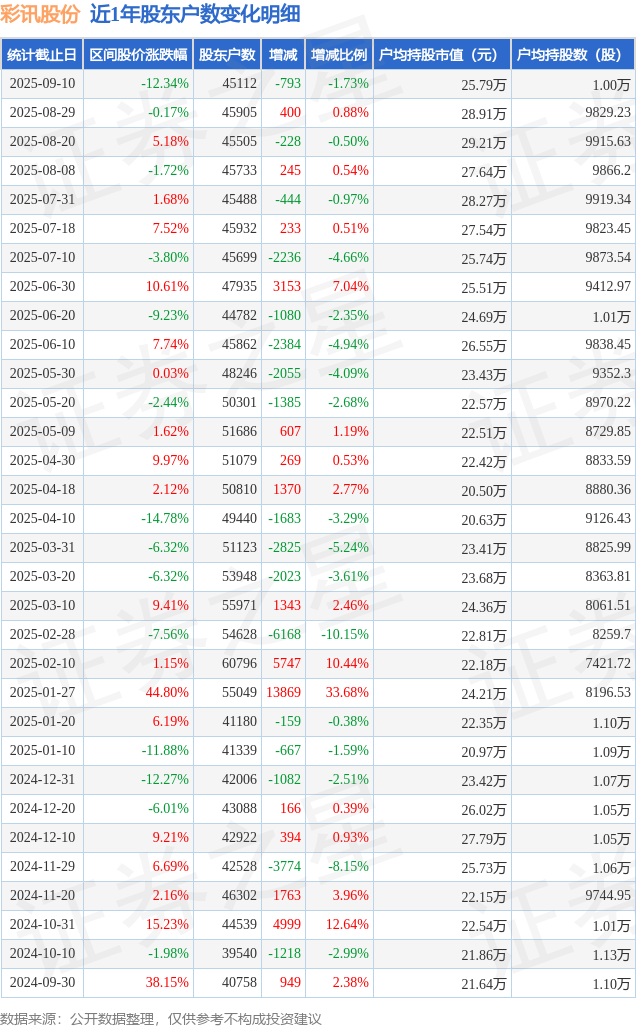Select the 统计截止日 column header
The width and height of the screenshot is (636, 1028).
click(x=42, y=55)
